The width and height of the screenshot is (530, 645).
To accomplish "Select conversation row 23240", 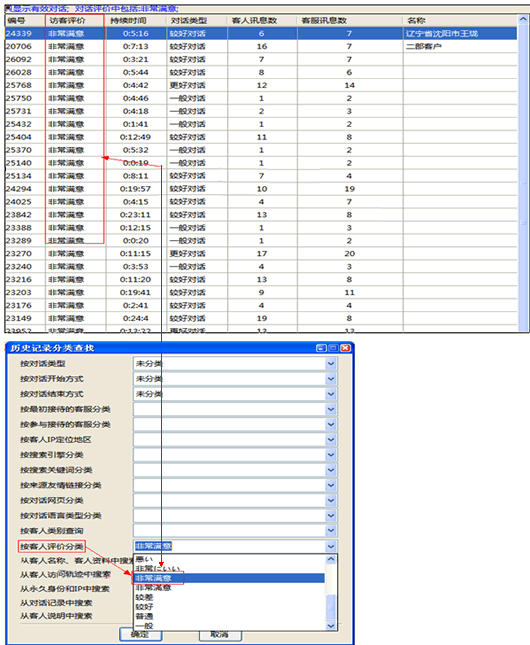I will click(x=261, y=267).
